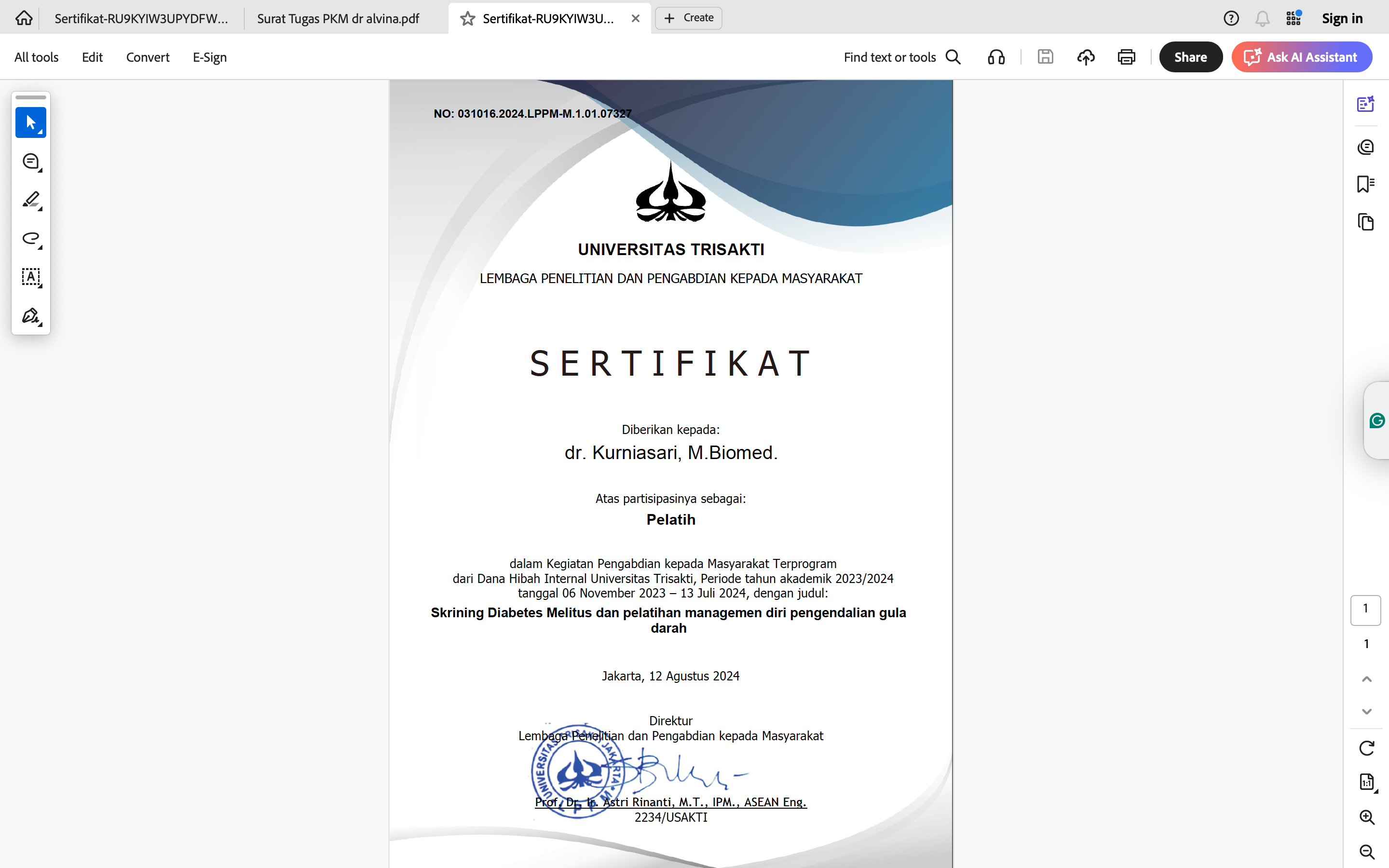Star the current Sertifikat tab

point(468,18)
